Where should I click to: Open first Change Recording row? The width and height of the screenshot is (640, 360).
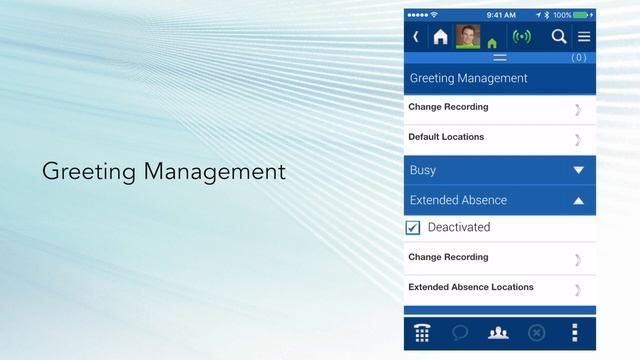(x=500, y=110)
